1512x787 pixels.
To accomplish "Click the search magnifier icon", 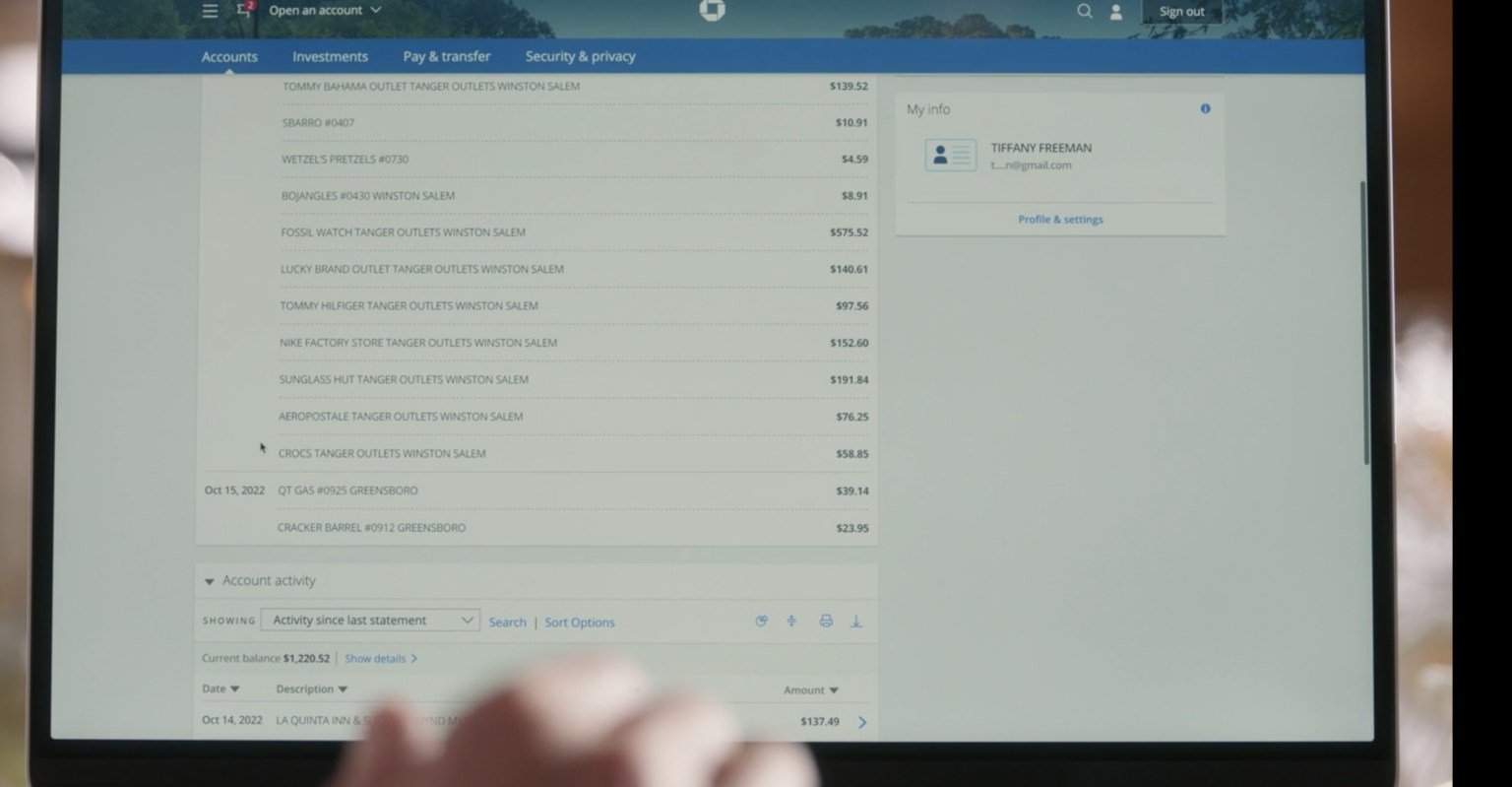I will pos(1084,11).
